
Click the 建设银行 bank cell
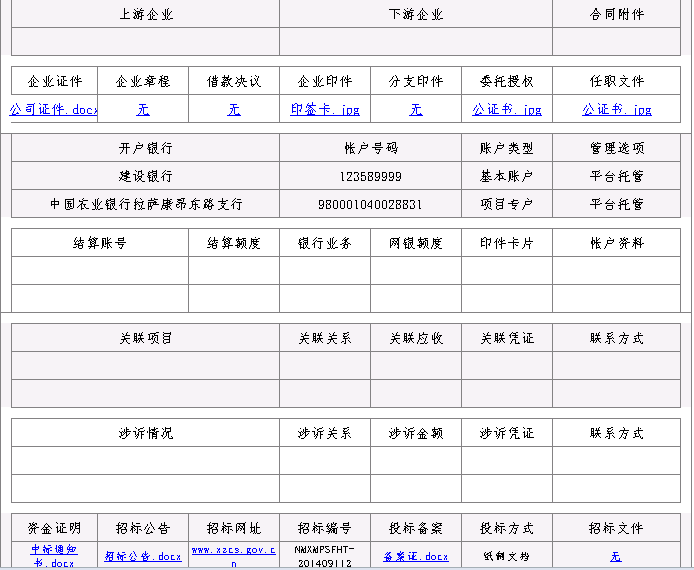(146, 177)
